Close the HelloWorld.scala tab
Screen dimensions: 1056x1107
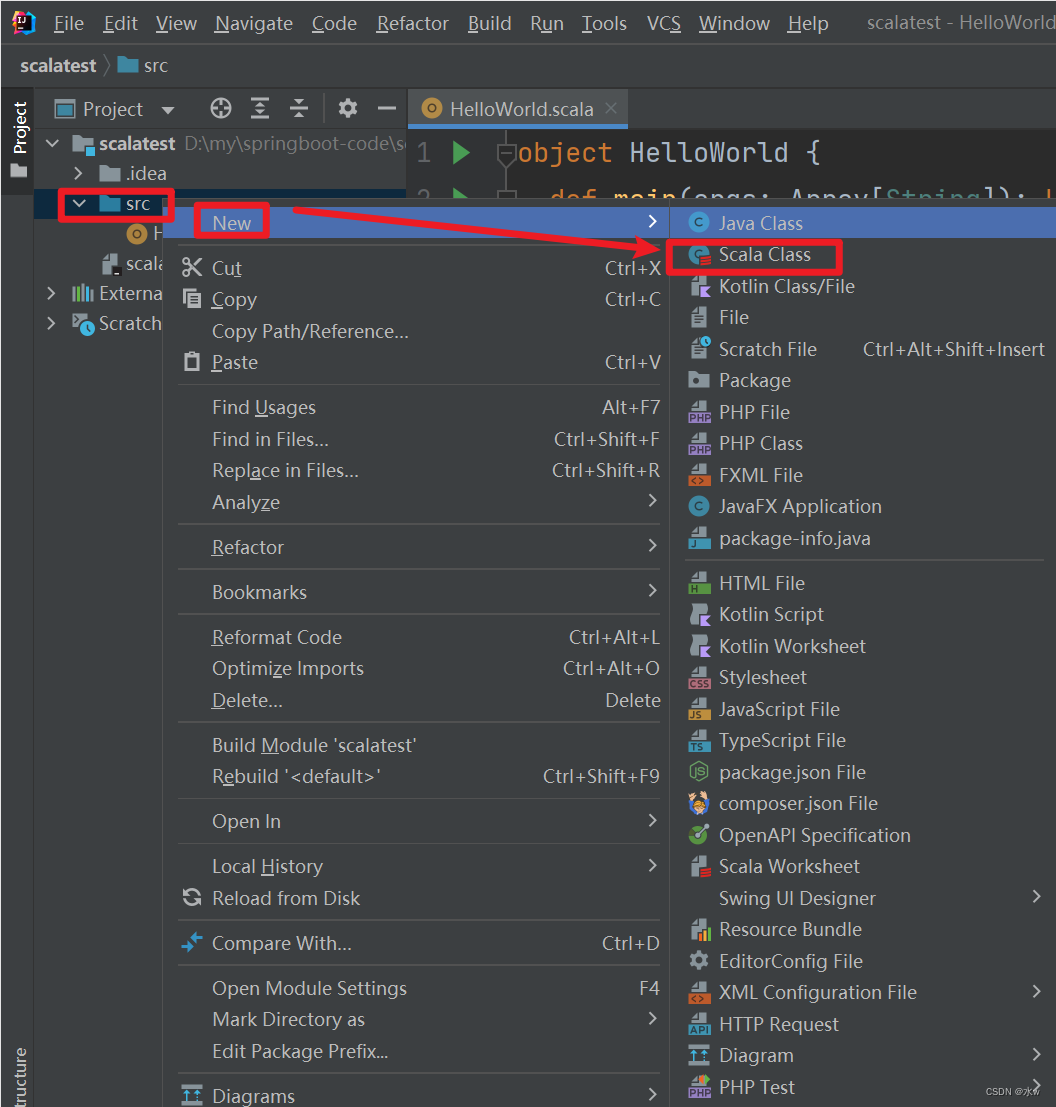[x=611, y=109]
